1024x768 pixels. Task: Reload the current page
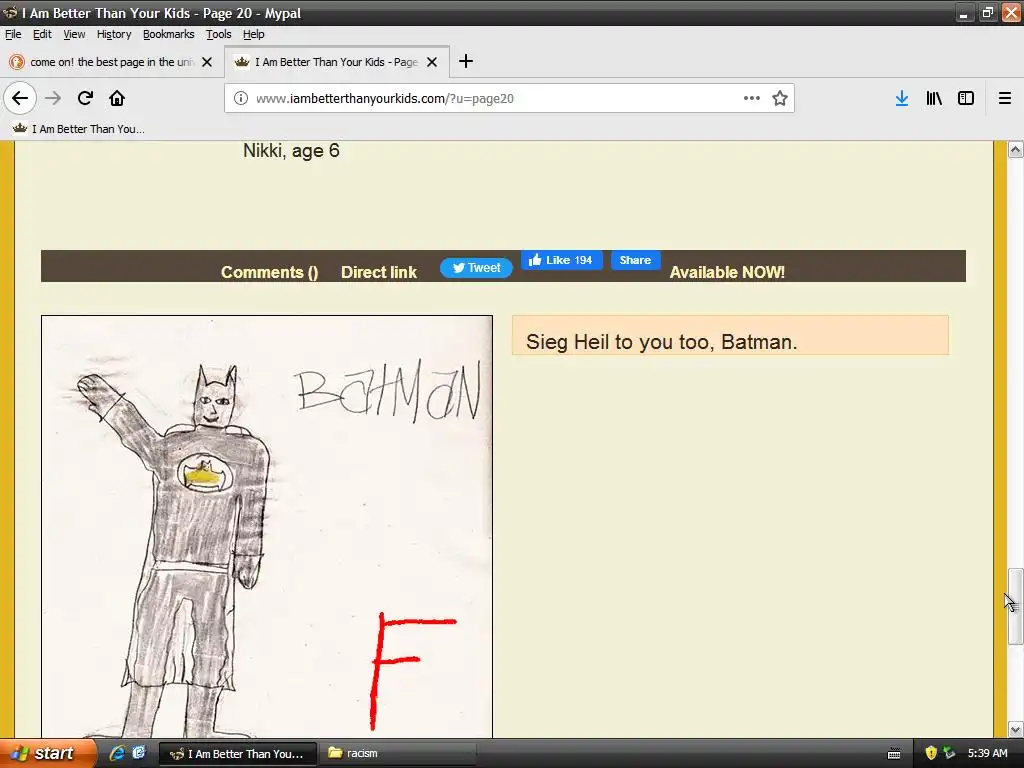[85, 99]
